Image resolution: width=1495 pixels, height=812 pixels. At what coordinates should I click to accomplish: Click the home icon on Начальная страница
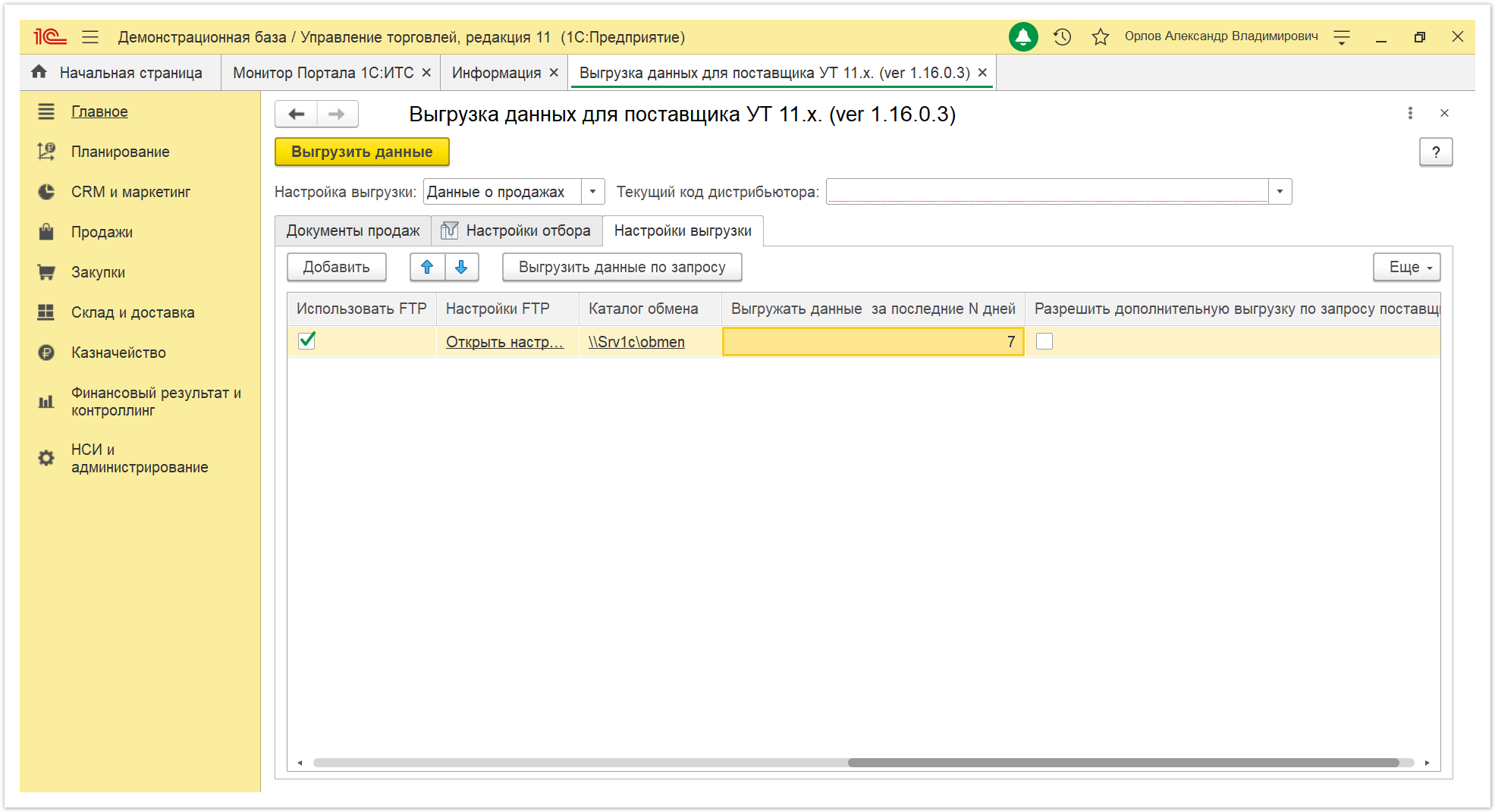(x=39, y=72)
